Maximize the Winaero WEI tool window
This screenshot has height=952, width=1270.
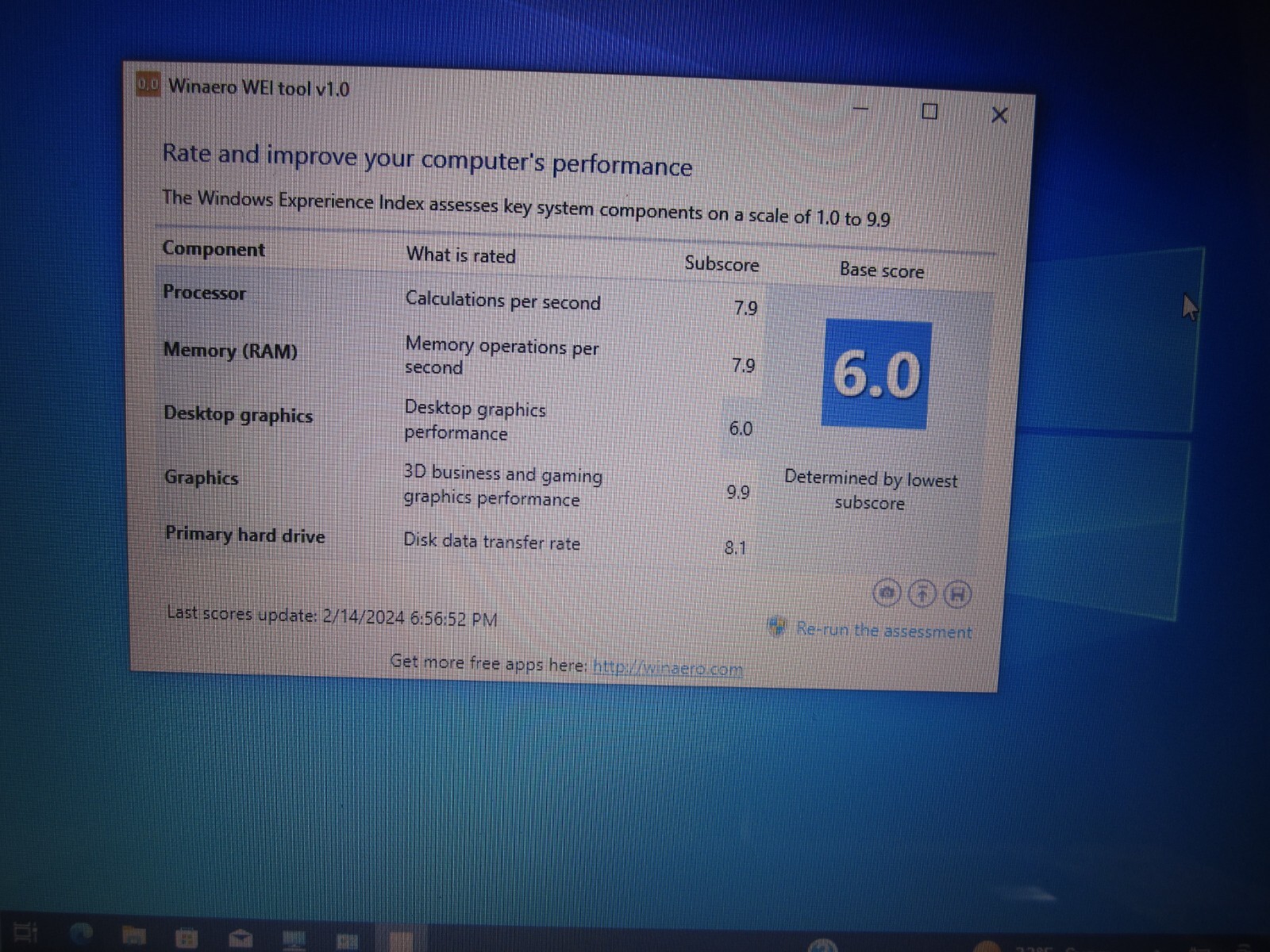[x=929, y=111]
